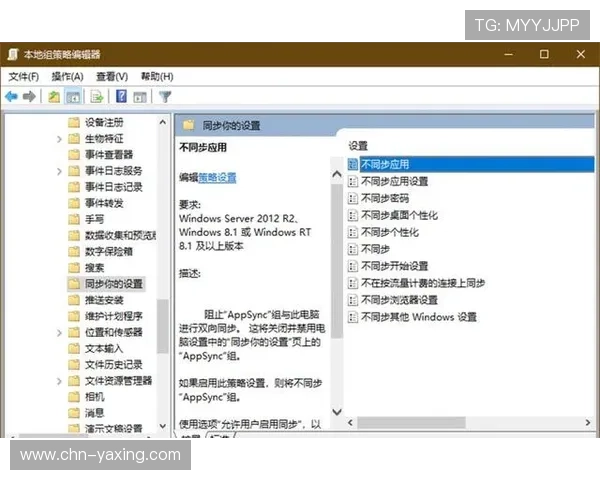Click the settings list horizontal scrollbar thumb
Viewport: 600px width, 480px height.
pos(411,423)
